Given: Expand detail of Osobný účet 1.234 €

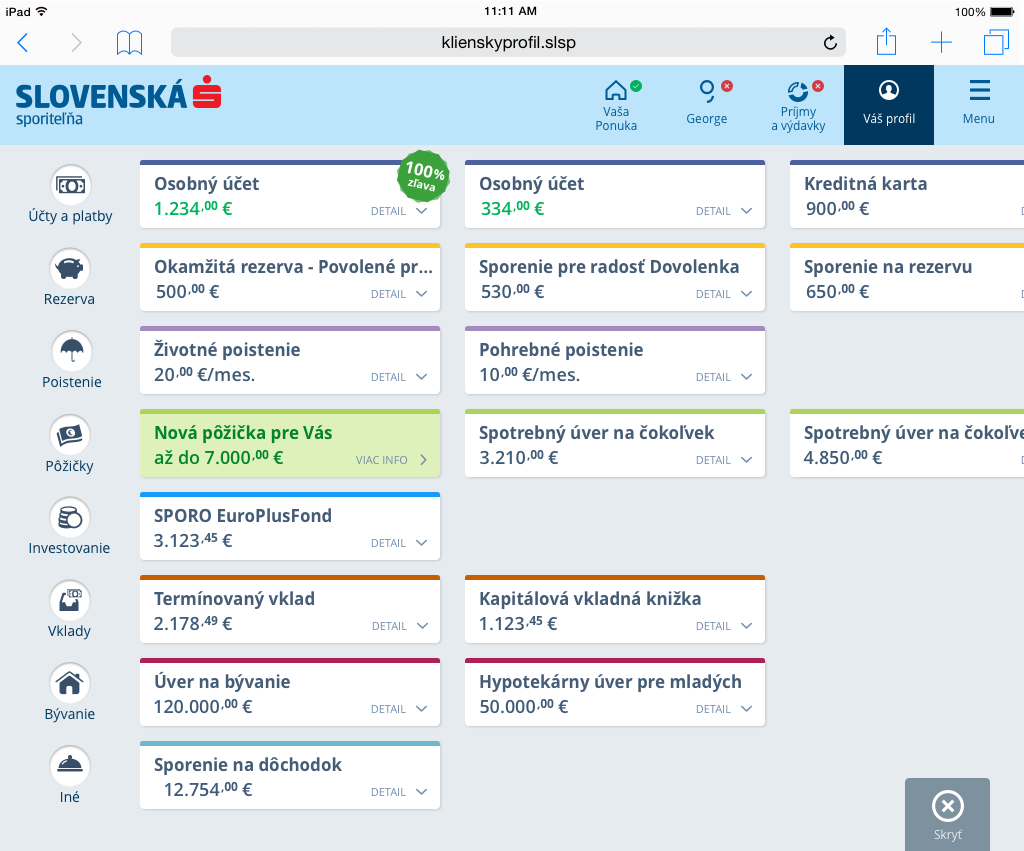Looking at the screenshot, I should pyautogui.click(x=399, y=211).
